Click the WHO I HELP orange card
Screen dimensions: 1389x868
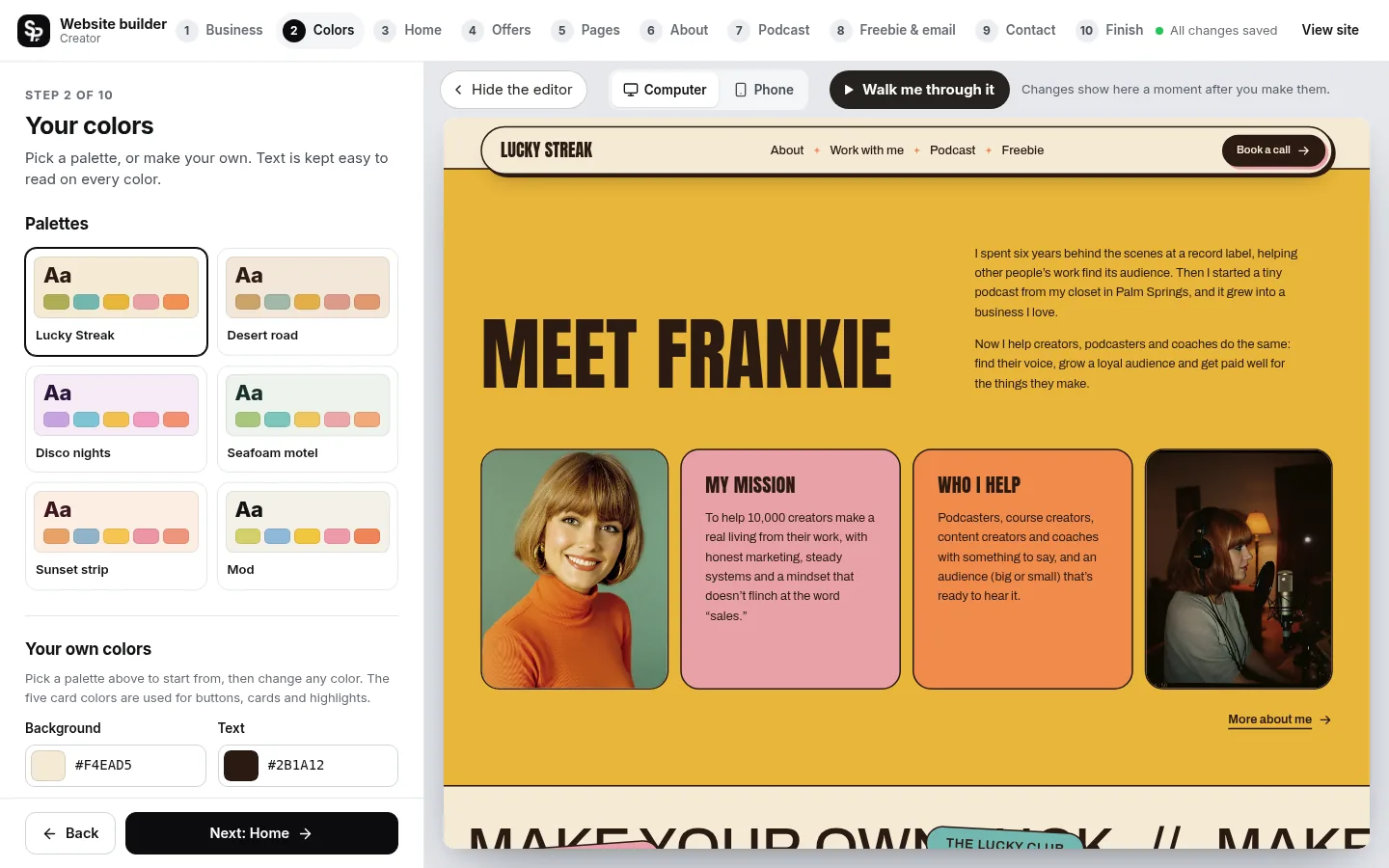(1022, 569)
